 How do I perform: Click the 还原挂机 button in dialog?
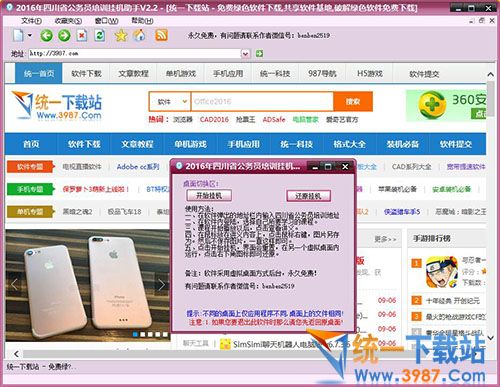(x=308, y=196)
